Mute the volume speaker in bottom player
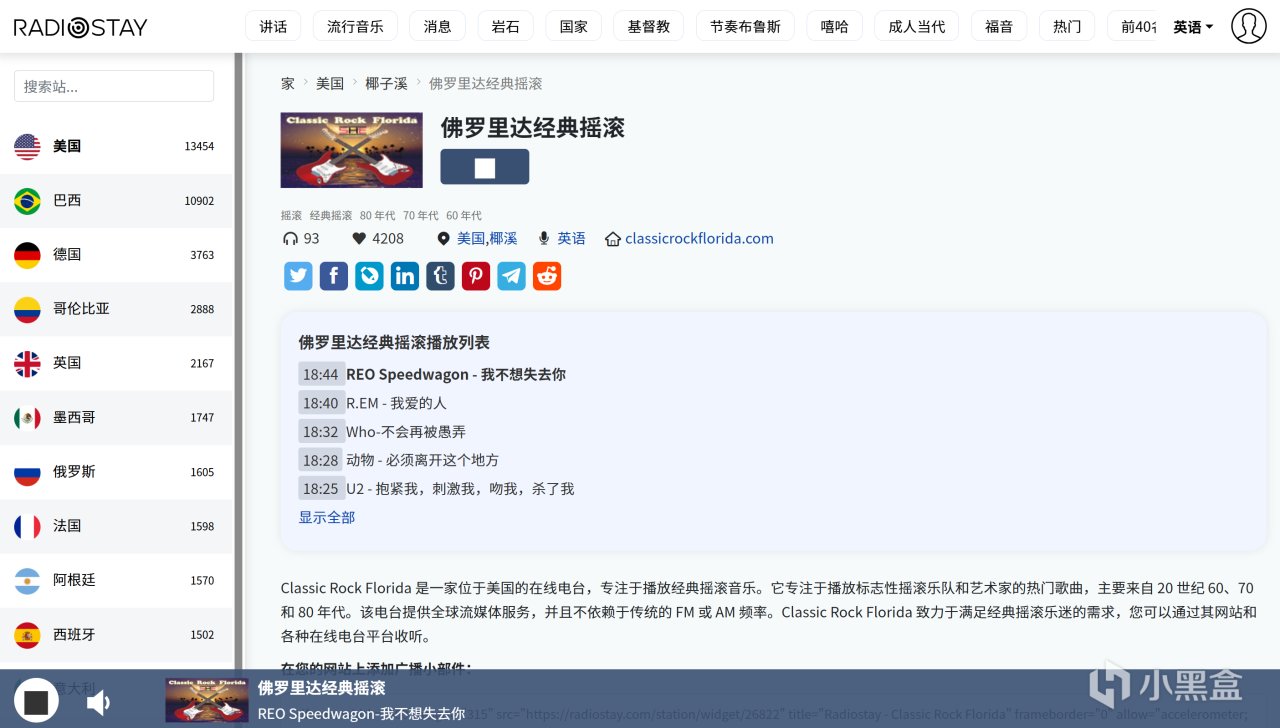The height and width of the screenshot is (728, 1280). coord(98,703)
